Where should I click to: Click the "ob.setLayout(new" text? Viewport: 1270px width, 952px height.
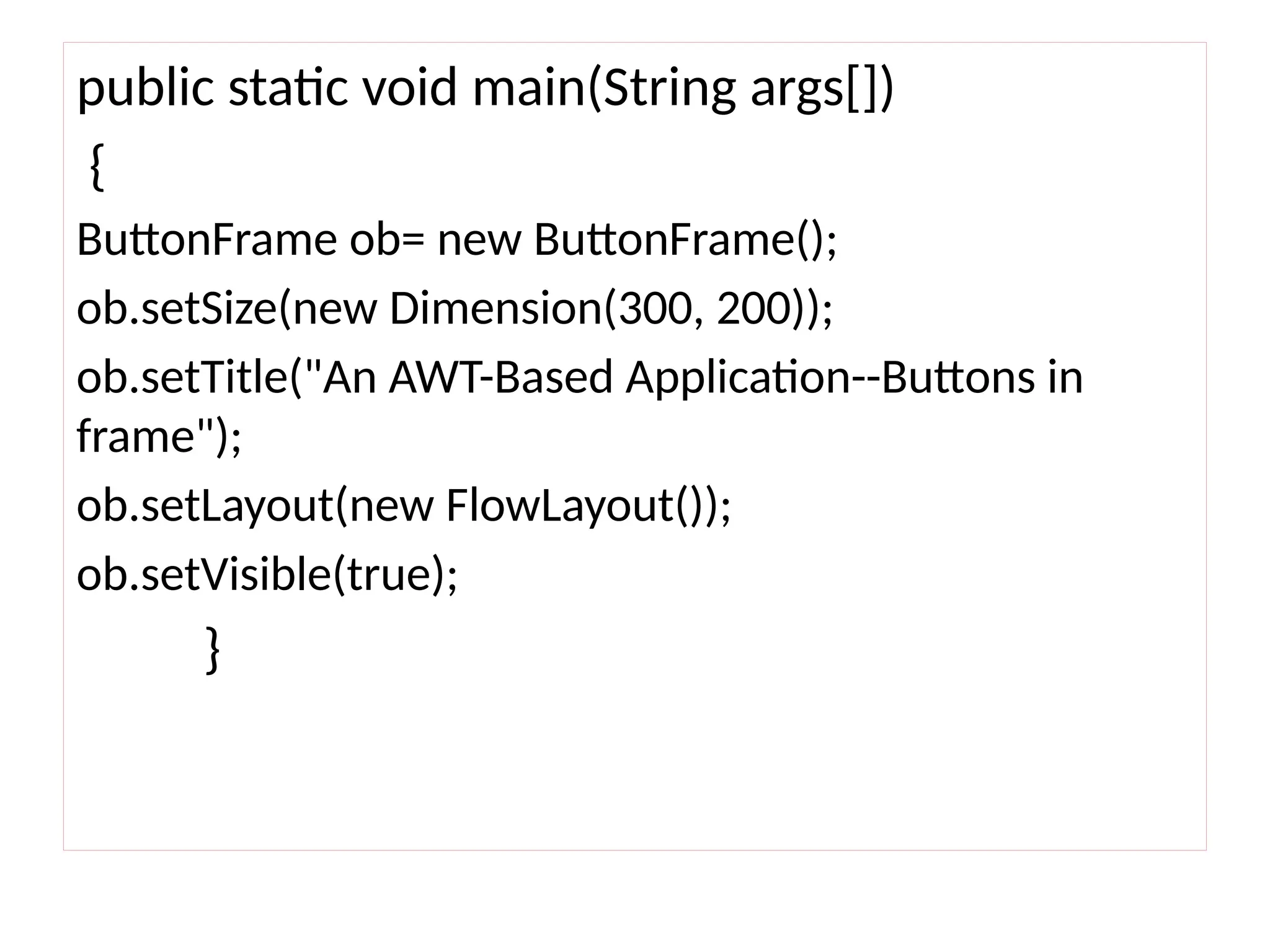255,506
